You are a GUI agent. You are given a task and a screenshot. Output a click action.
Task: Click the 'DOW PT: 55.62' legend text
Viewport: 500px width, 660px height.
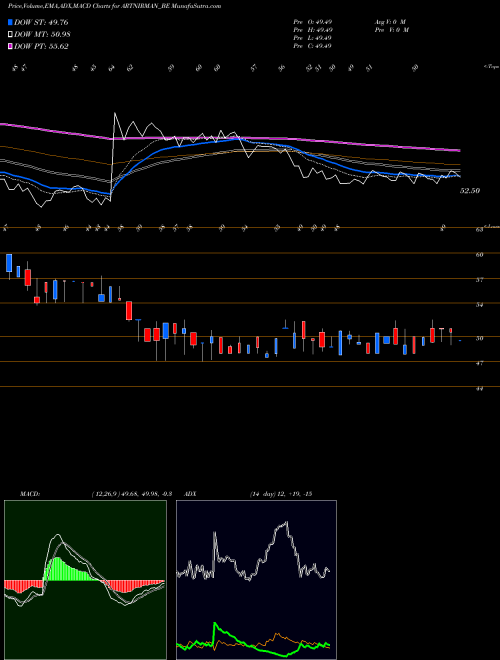point(41,46)
